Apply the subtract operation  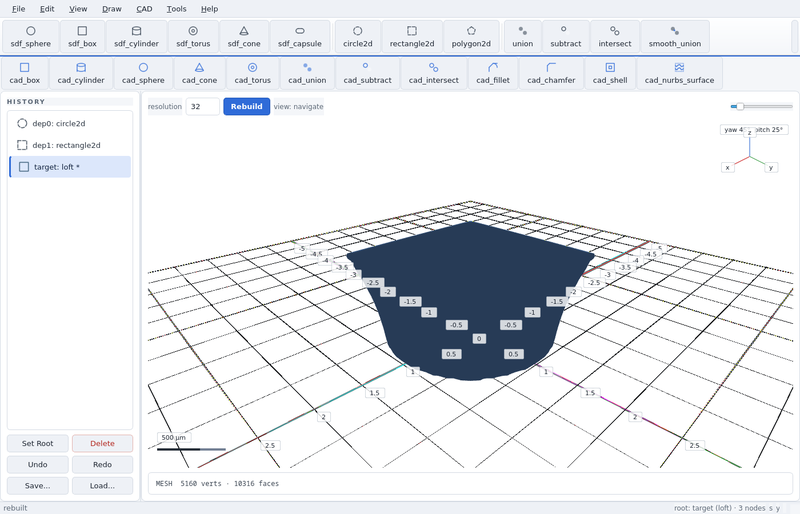(x=565, y=37)
